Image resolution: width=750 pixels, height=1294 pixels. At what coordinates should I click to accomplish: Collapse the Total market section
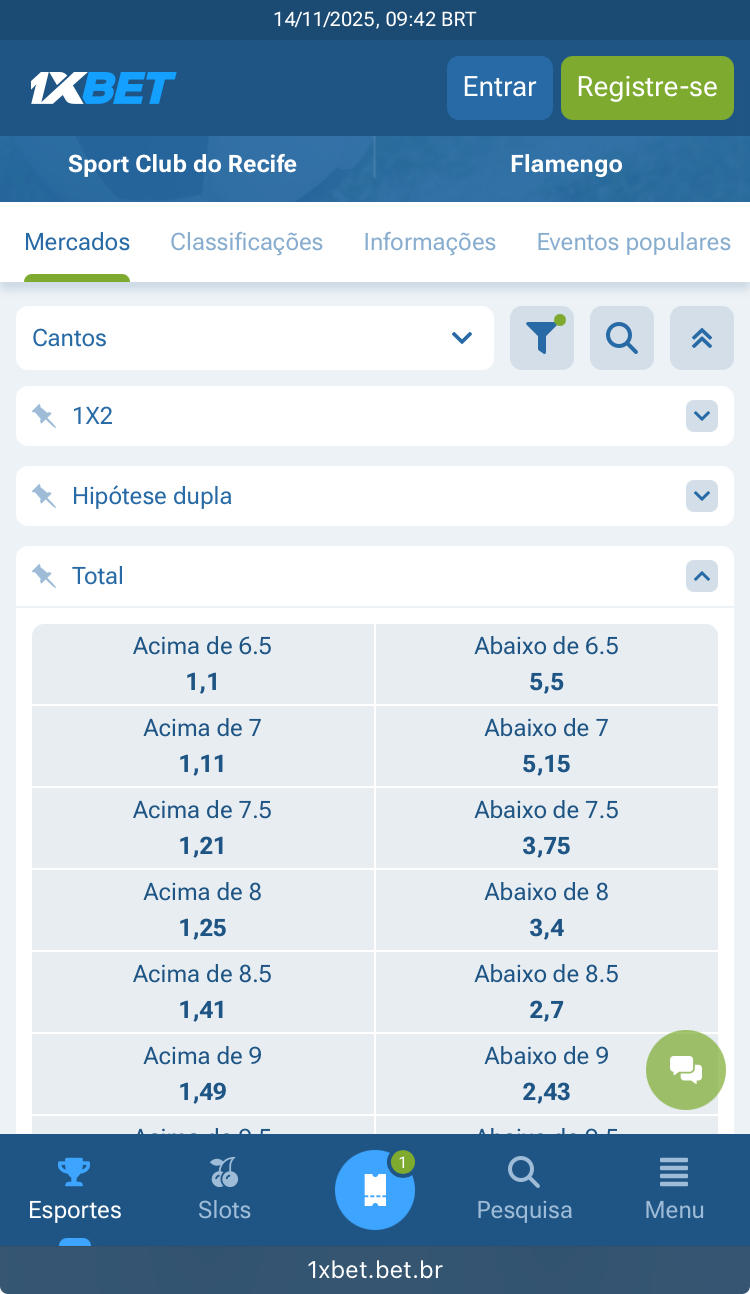pos(701,576)
